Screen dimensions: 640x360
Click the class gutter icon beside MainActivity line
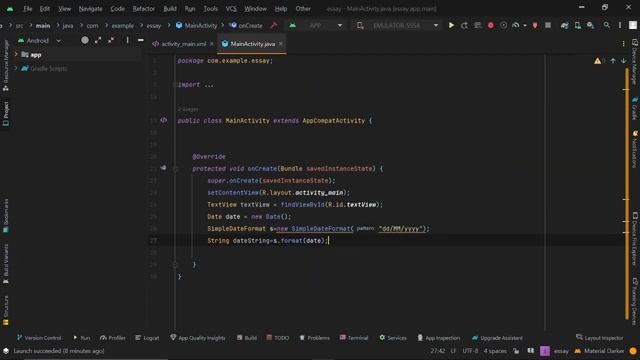tap(163, 120)
